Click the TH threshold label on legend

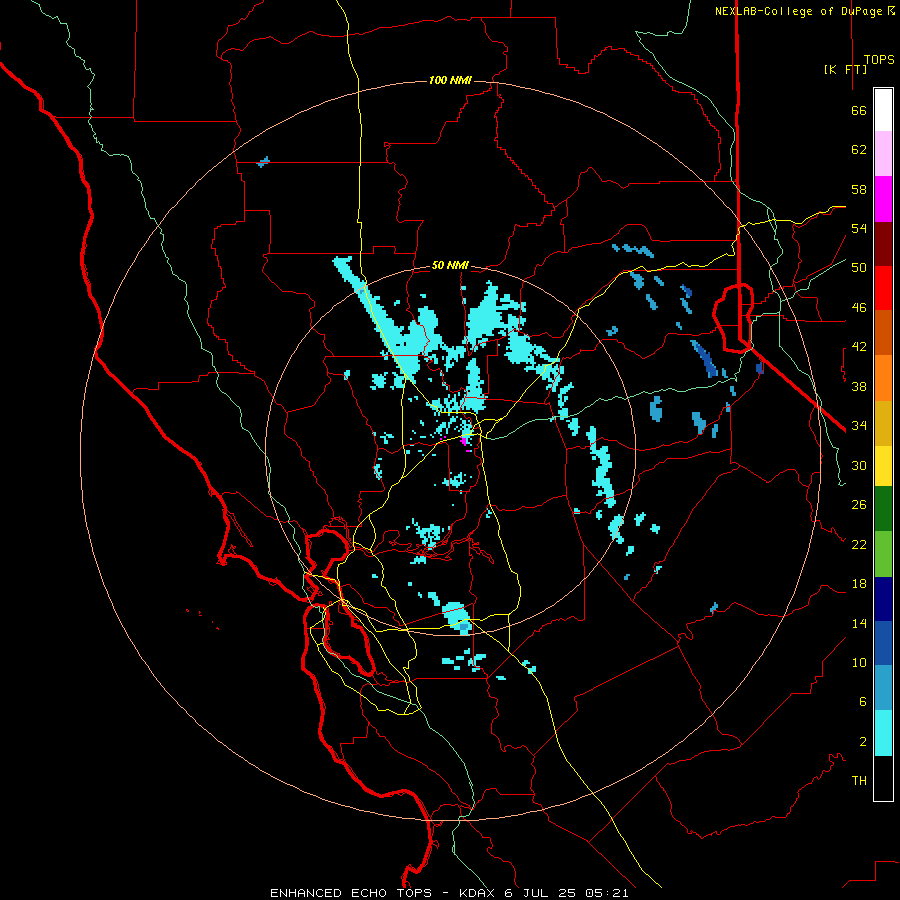(x=859, y=781)
